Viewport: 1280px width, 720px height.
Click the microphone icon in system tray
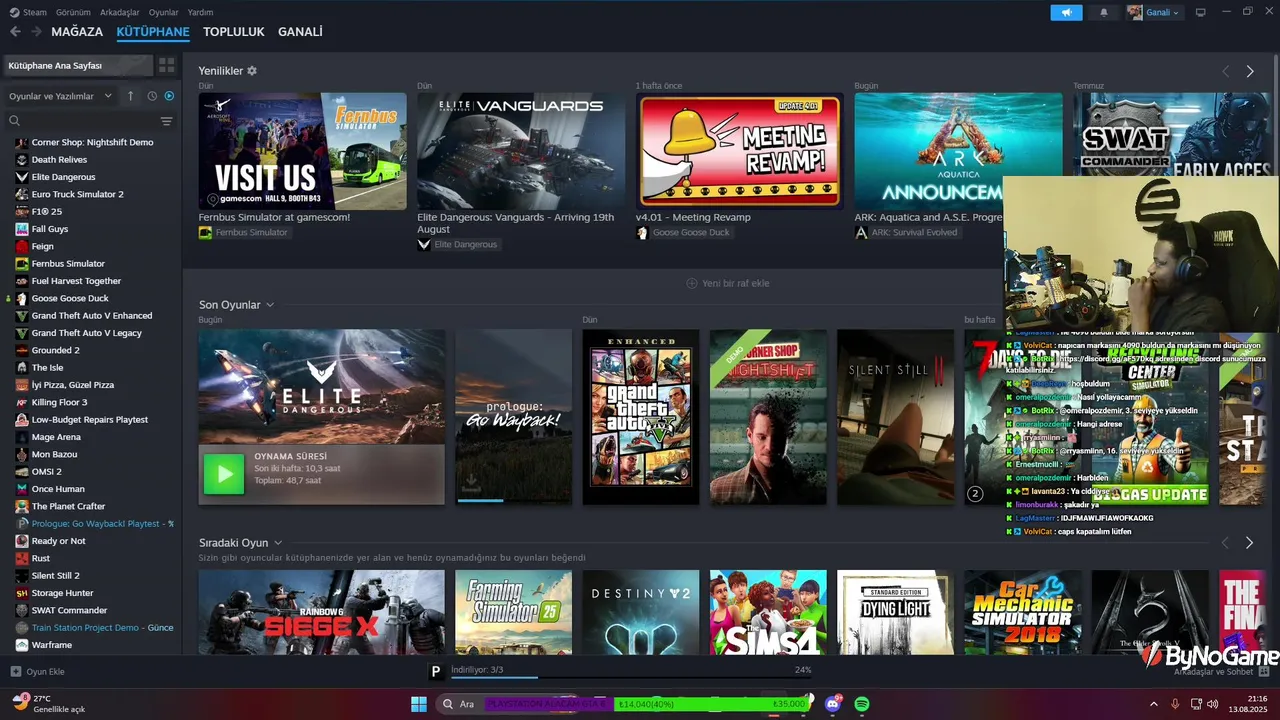1176,704
